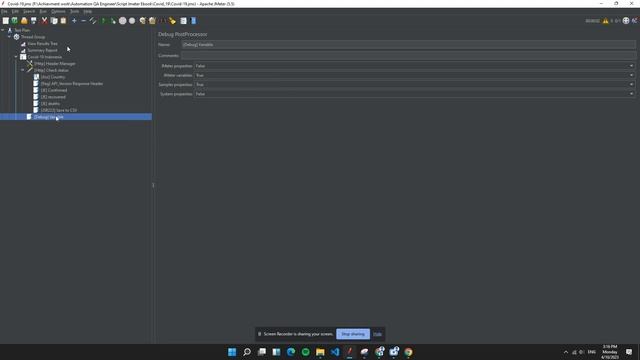
Task: Click the Hide link in sharing bar
Action: point(378,334)
